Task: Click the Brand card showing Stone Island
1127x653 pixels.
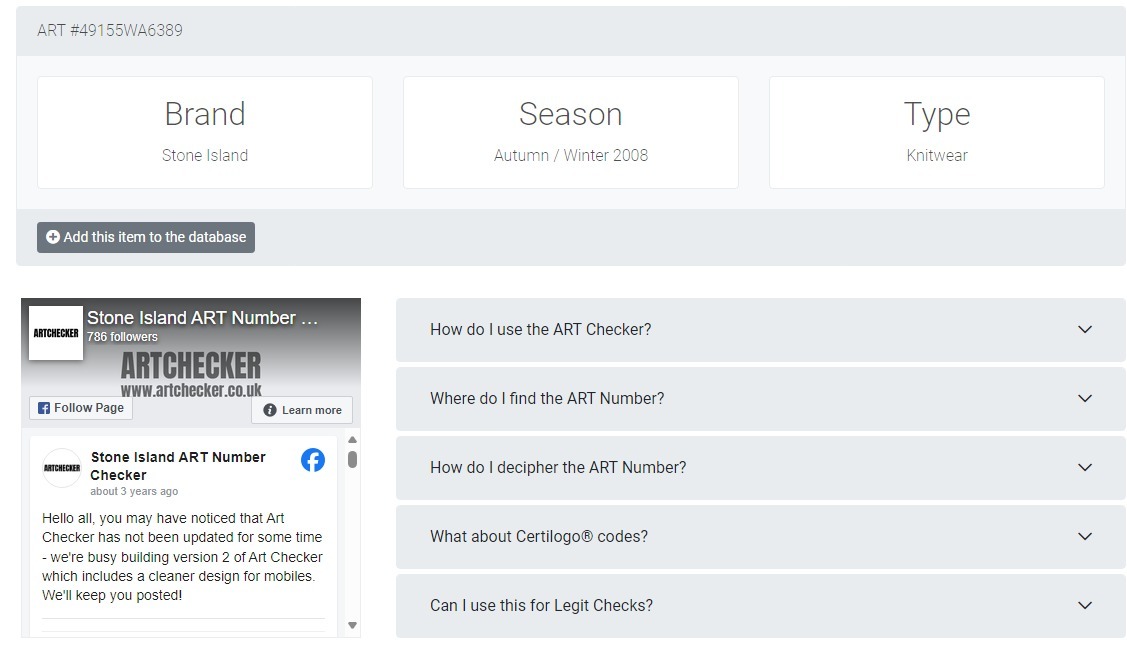Action: [x=205, y=133]
